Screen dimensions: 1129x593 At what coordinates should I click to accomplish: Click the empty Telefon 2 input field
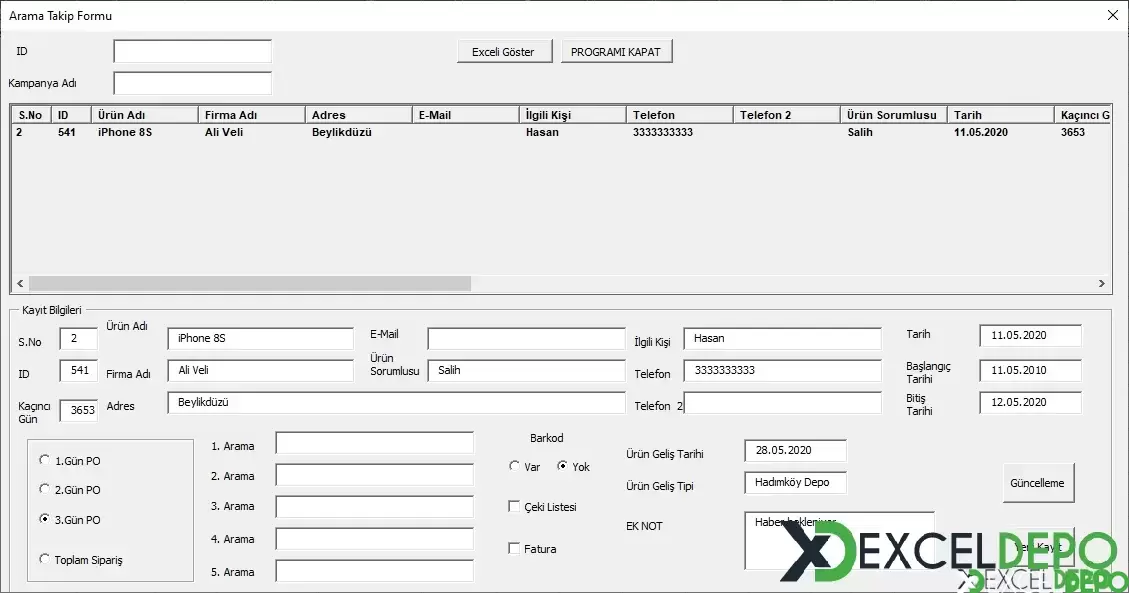(783, 402)
